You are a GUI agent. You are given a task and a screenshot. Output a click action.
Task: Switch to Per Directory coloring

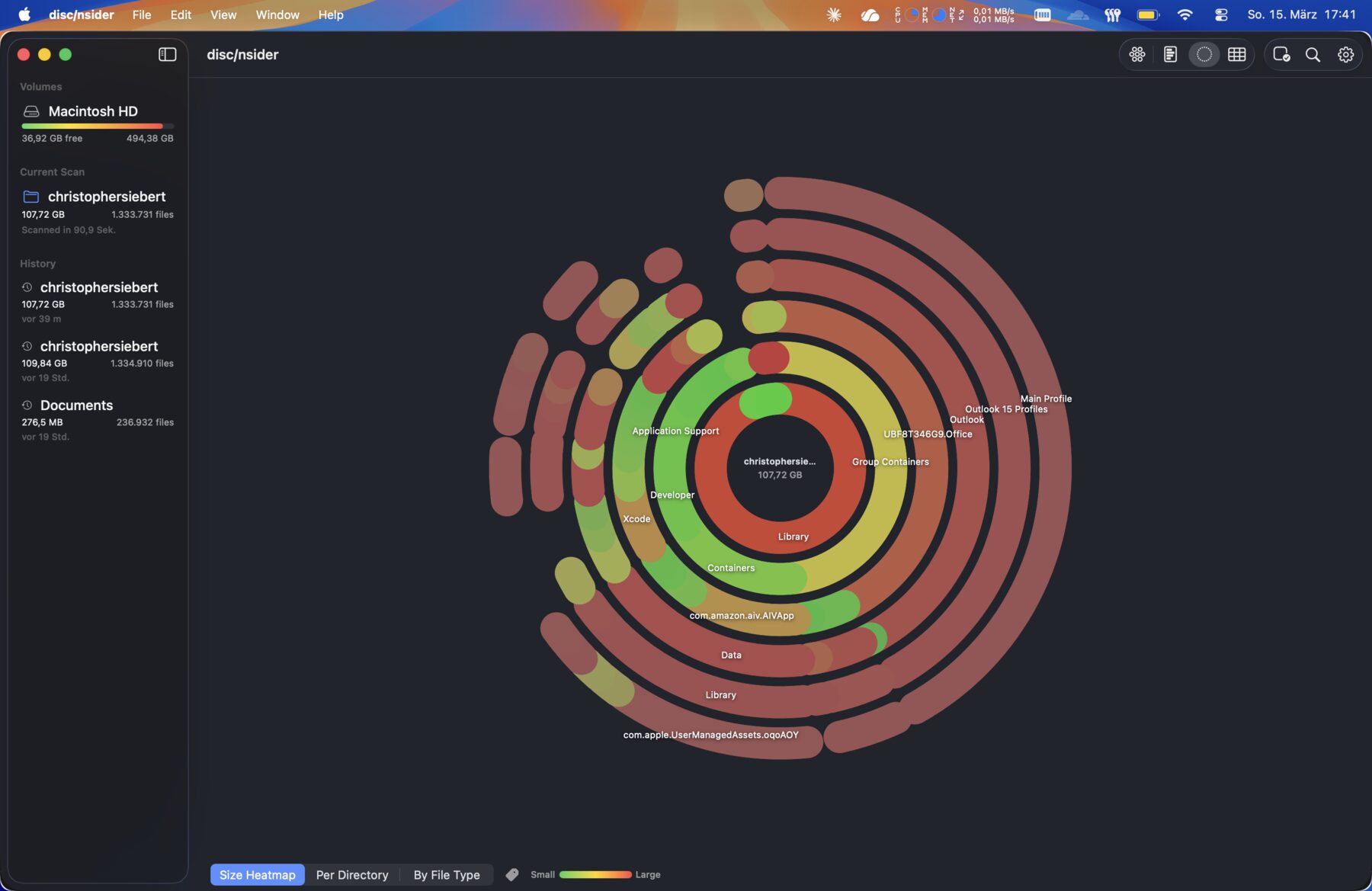click(x=352, y=874)
